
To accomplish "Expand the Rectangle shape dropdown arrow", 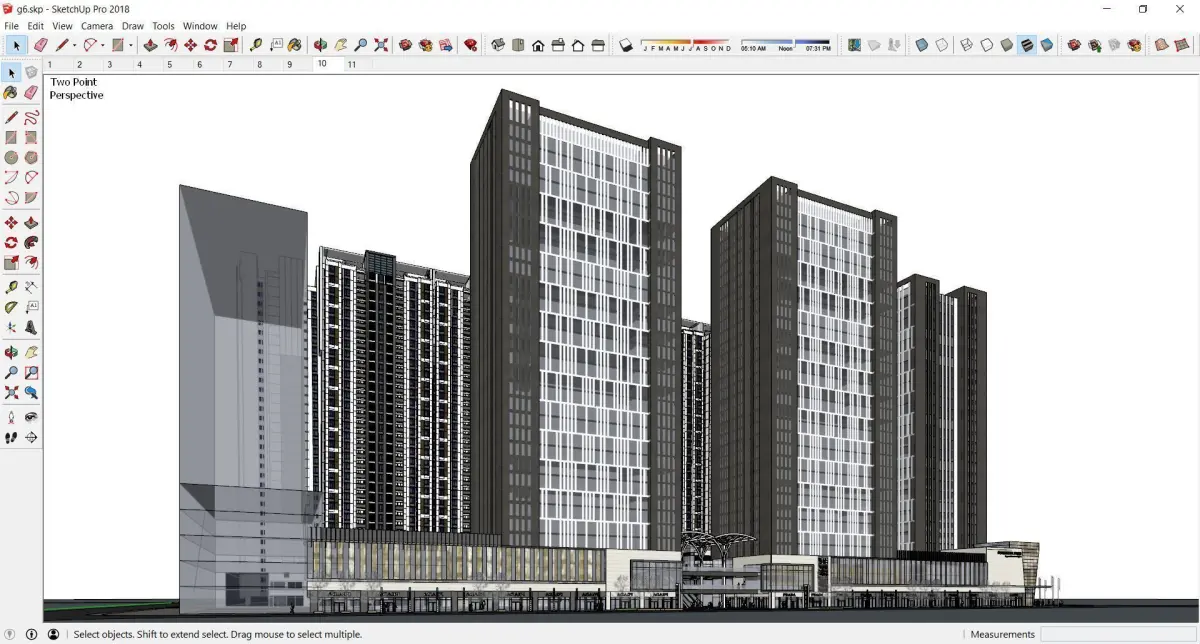I will 130,45.
